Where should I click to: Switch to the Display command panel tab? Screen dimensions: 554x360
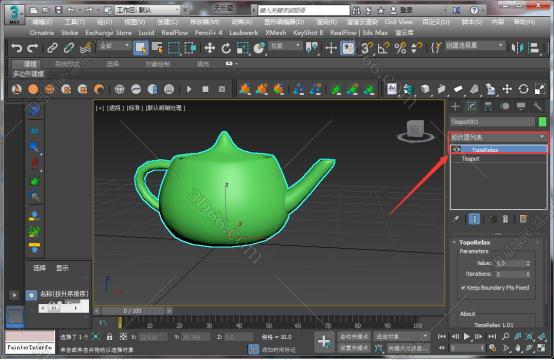click(x=521, y=106)
